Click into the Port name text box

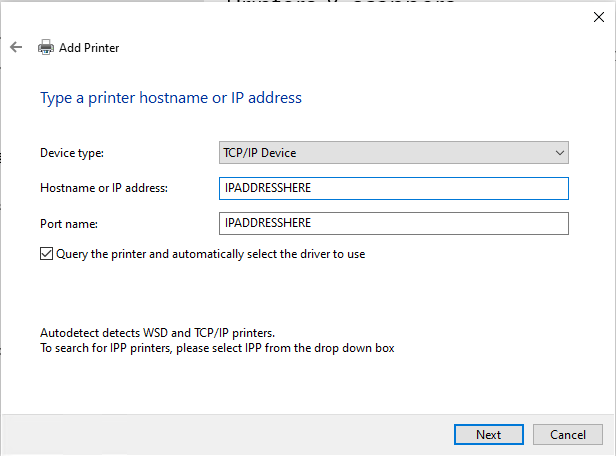point(393,223)
